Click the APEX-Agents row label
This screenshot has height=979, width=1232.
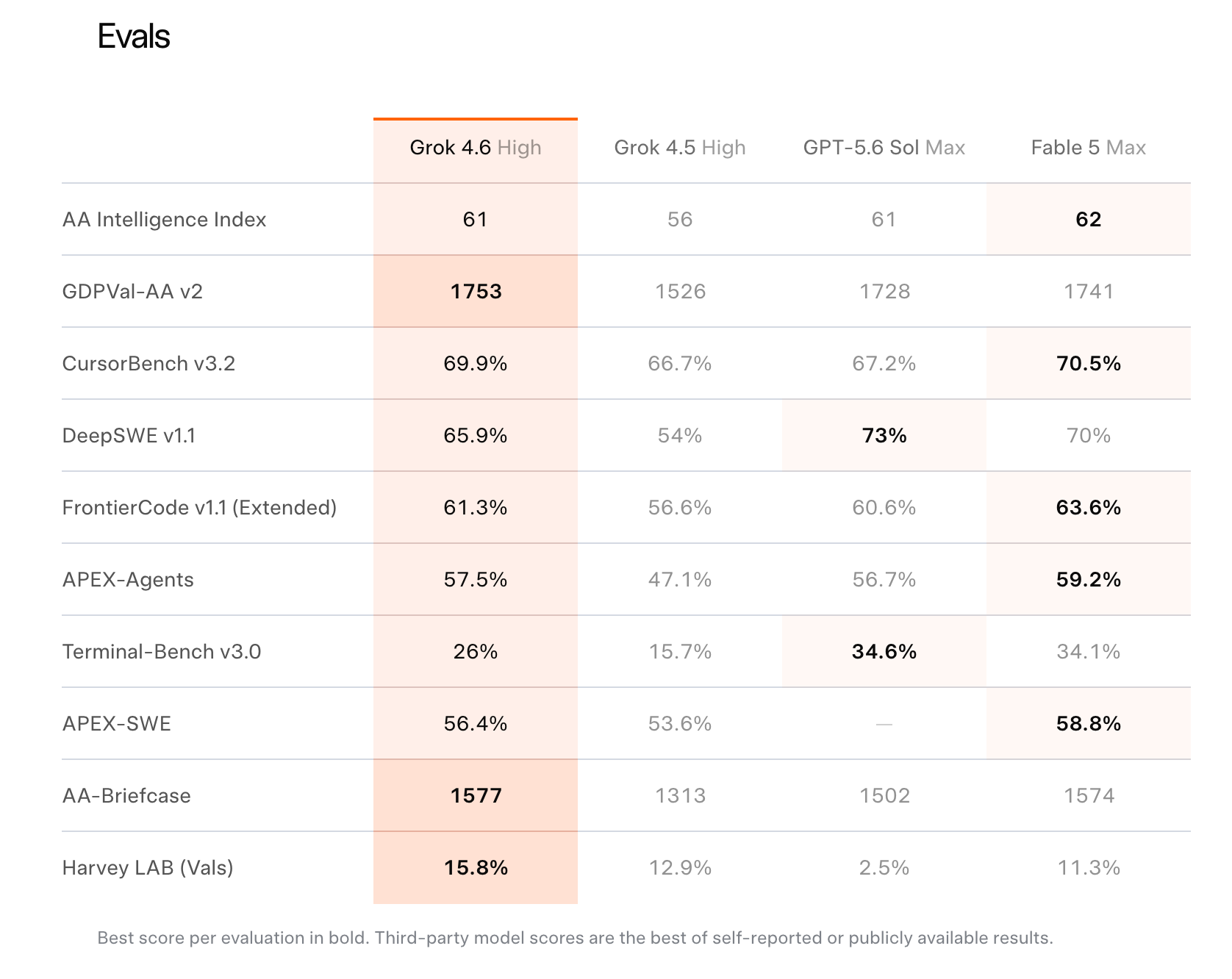128,580
